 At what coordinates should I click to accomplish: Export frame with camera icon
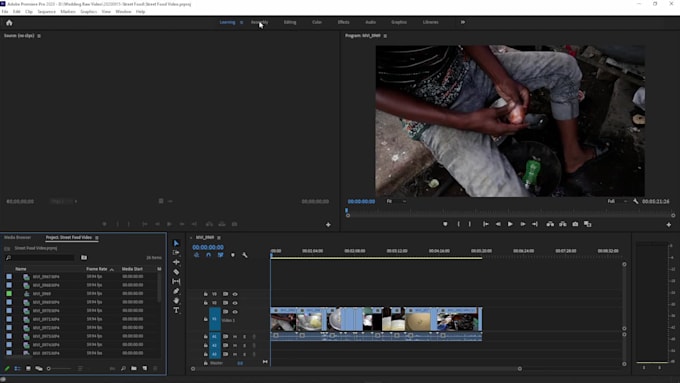click(575, 224)
